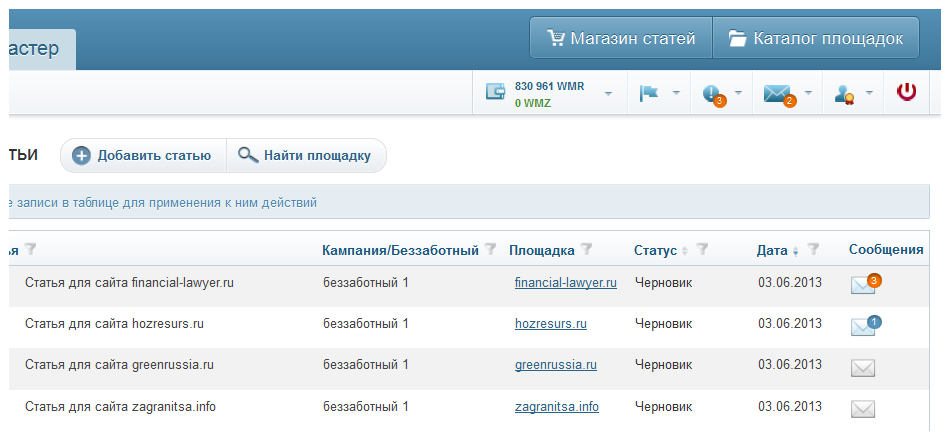Open the Каталог площадок tab
This screenshot has height=440, width=950.
coord(816,38)
